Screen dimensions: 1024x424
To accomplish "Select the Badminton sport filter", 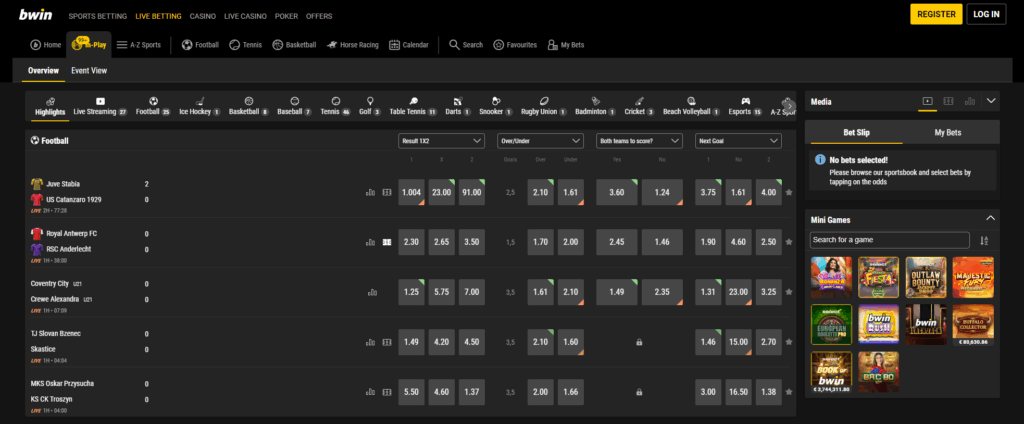I will (595, 106).
